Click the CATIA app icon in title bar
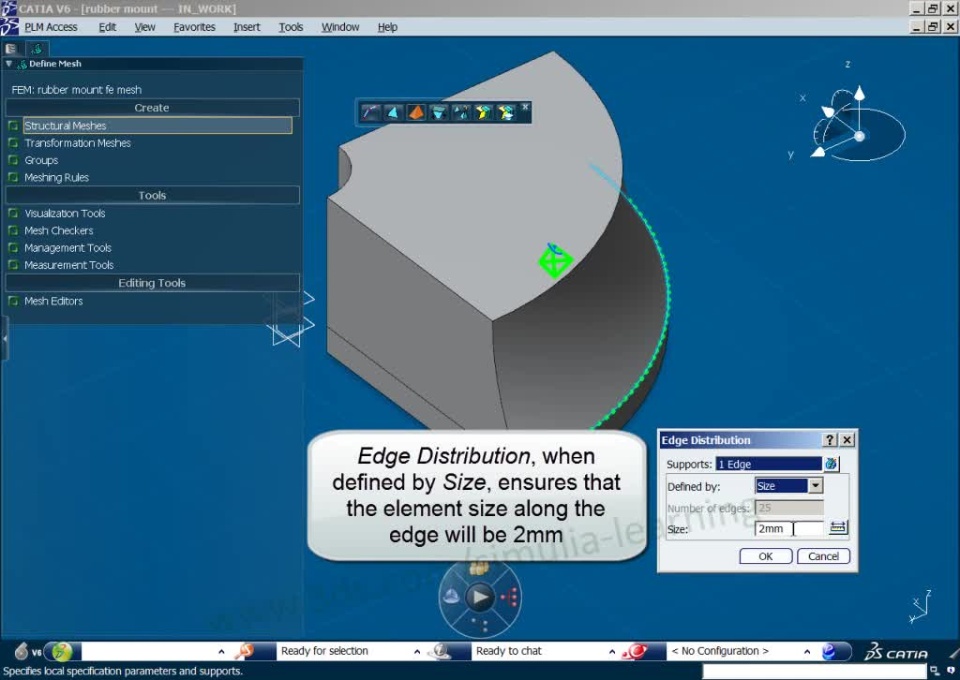The image size is (960, 680). pos(9,9)
